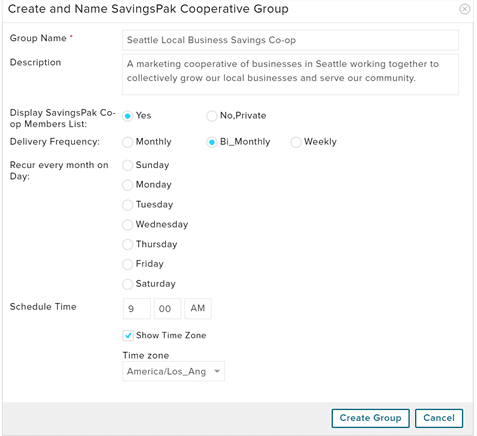Choose the No,Private option

click(x=211, y=116)
